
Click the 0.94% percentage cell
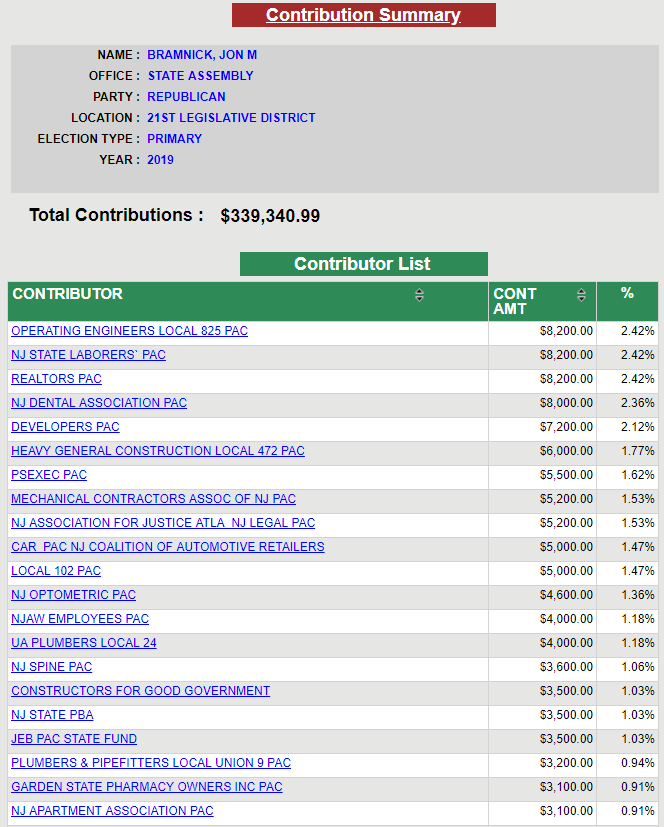[x=628, y=763]
